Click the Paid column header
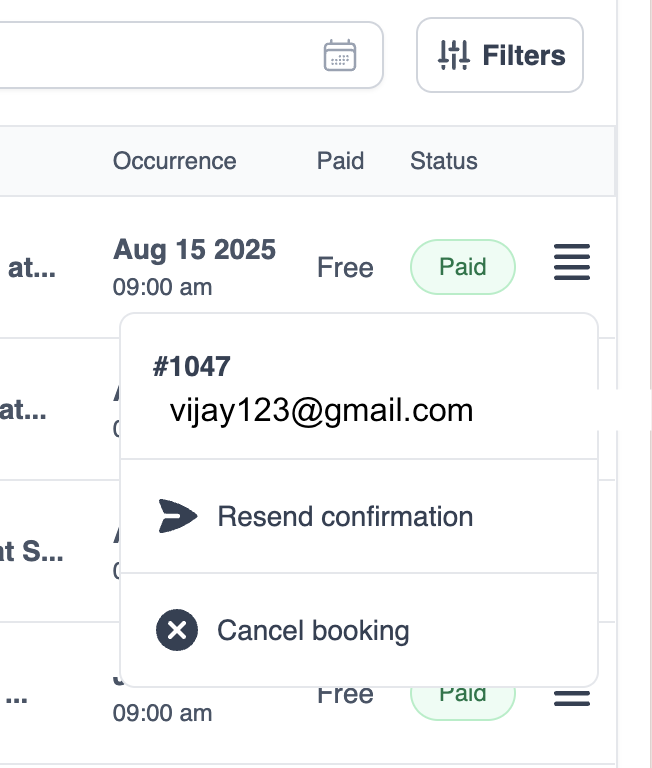This screenshot has height=768, width=652. click(340, 161)
